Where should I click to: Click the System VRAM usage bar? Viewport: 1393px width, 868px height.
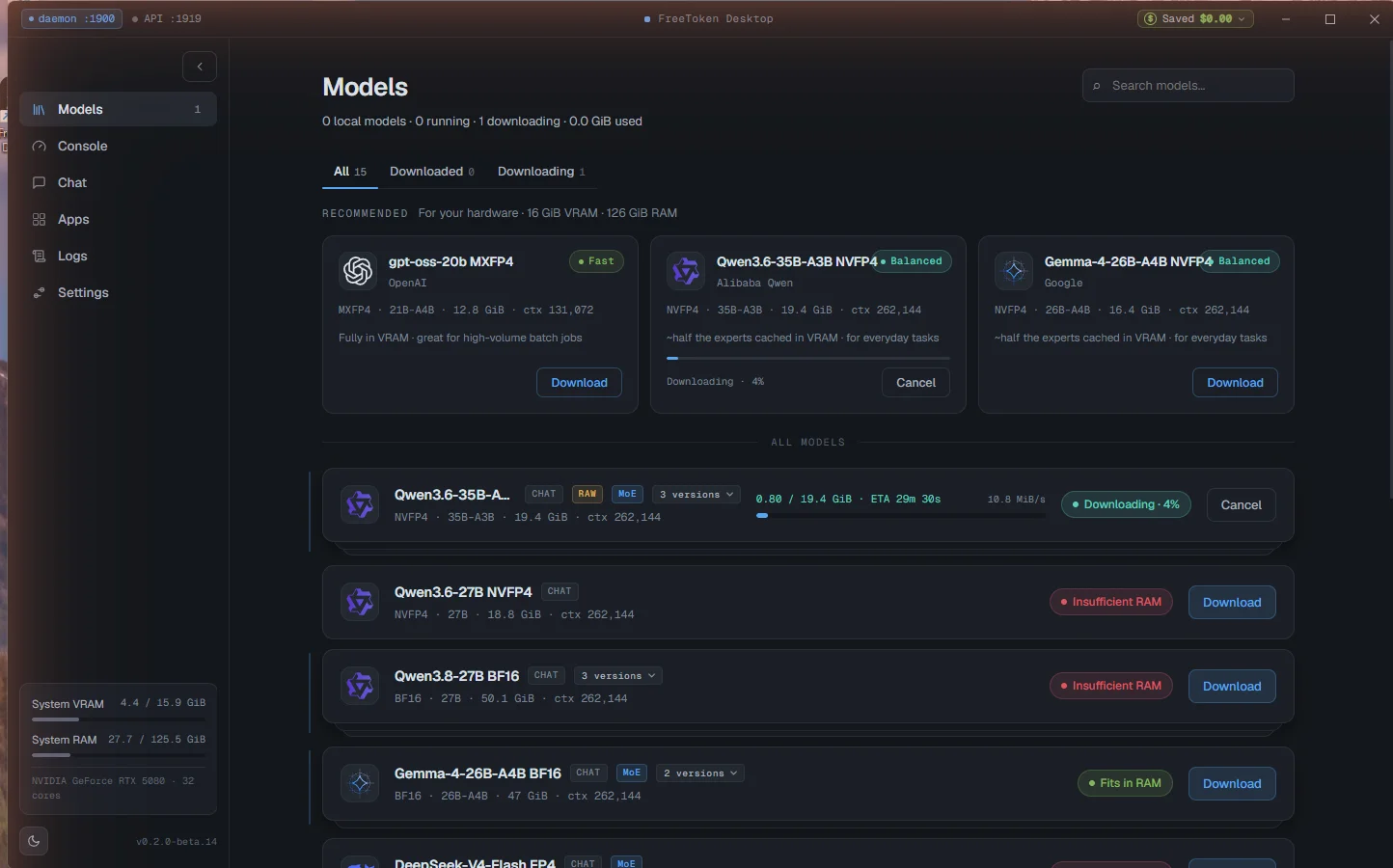pos(119,719)
